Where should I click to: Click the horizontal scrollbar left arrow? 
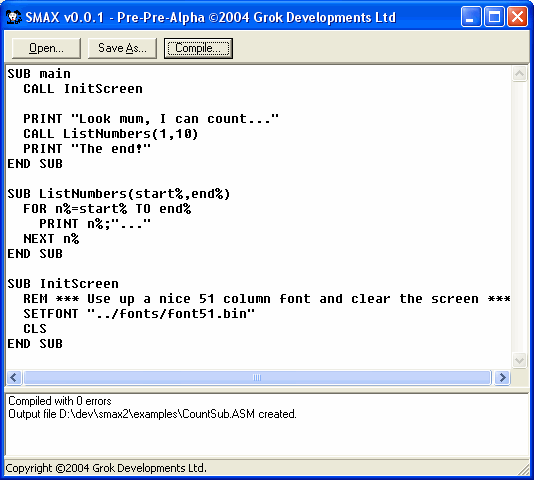tap(14, 377)
